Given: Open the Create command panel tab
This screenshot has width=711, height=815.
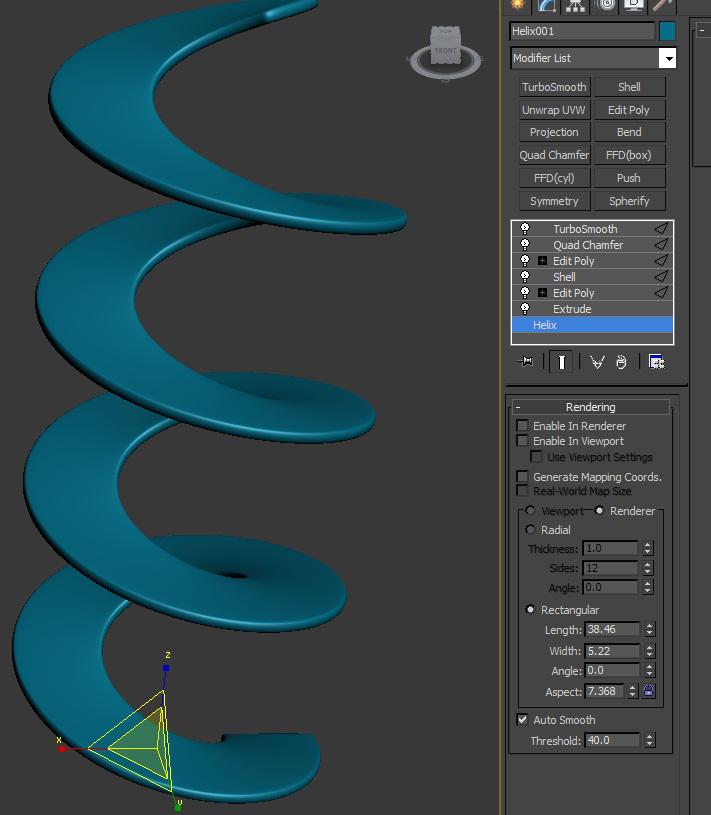Looking at the screenshot, I should tap(517, 5).
